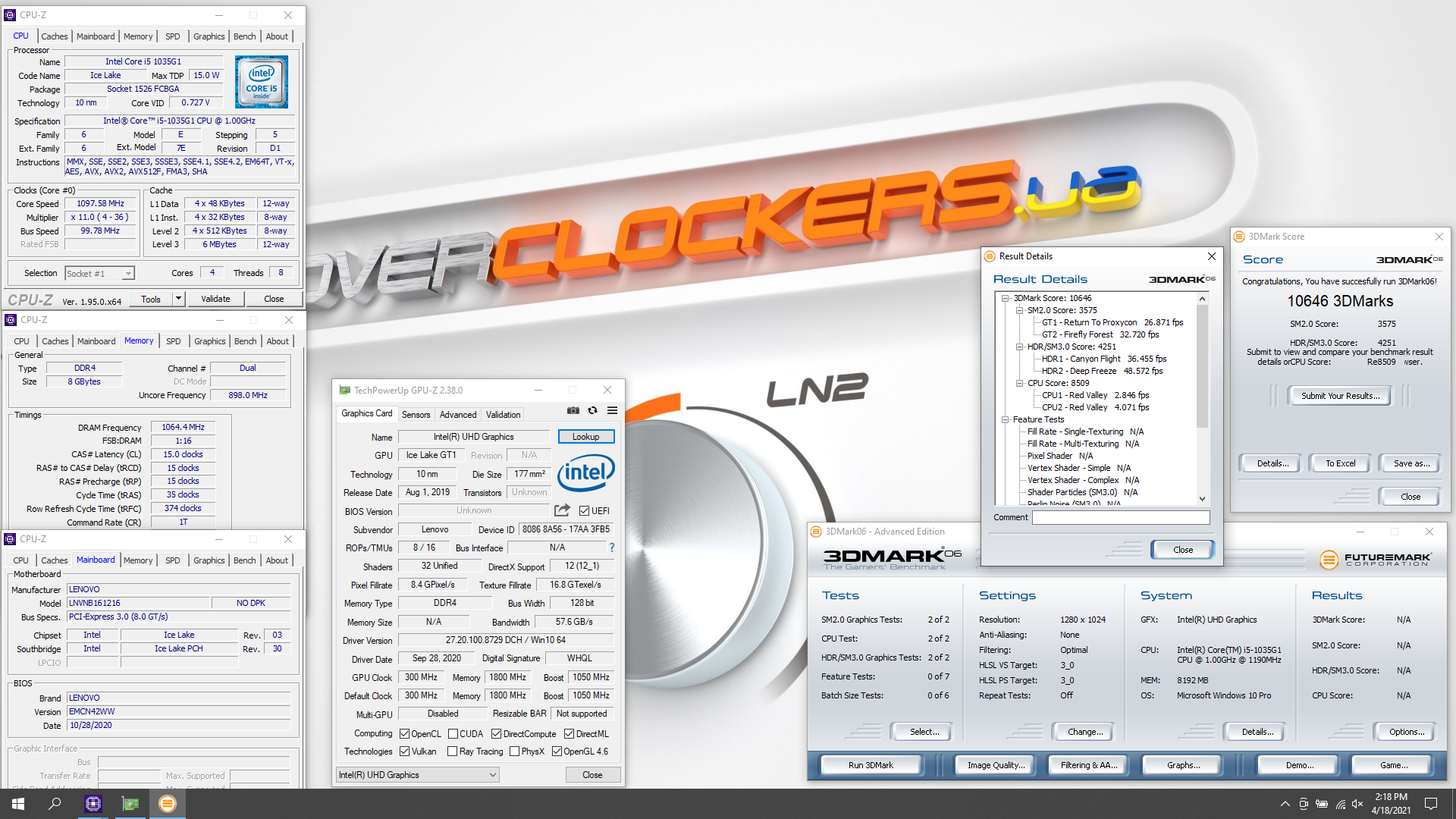Open the Sensors tab in GPU-Z
The height and width of the screenshot is (819, 1456).
pos(416,415)
